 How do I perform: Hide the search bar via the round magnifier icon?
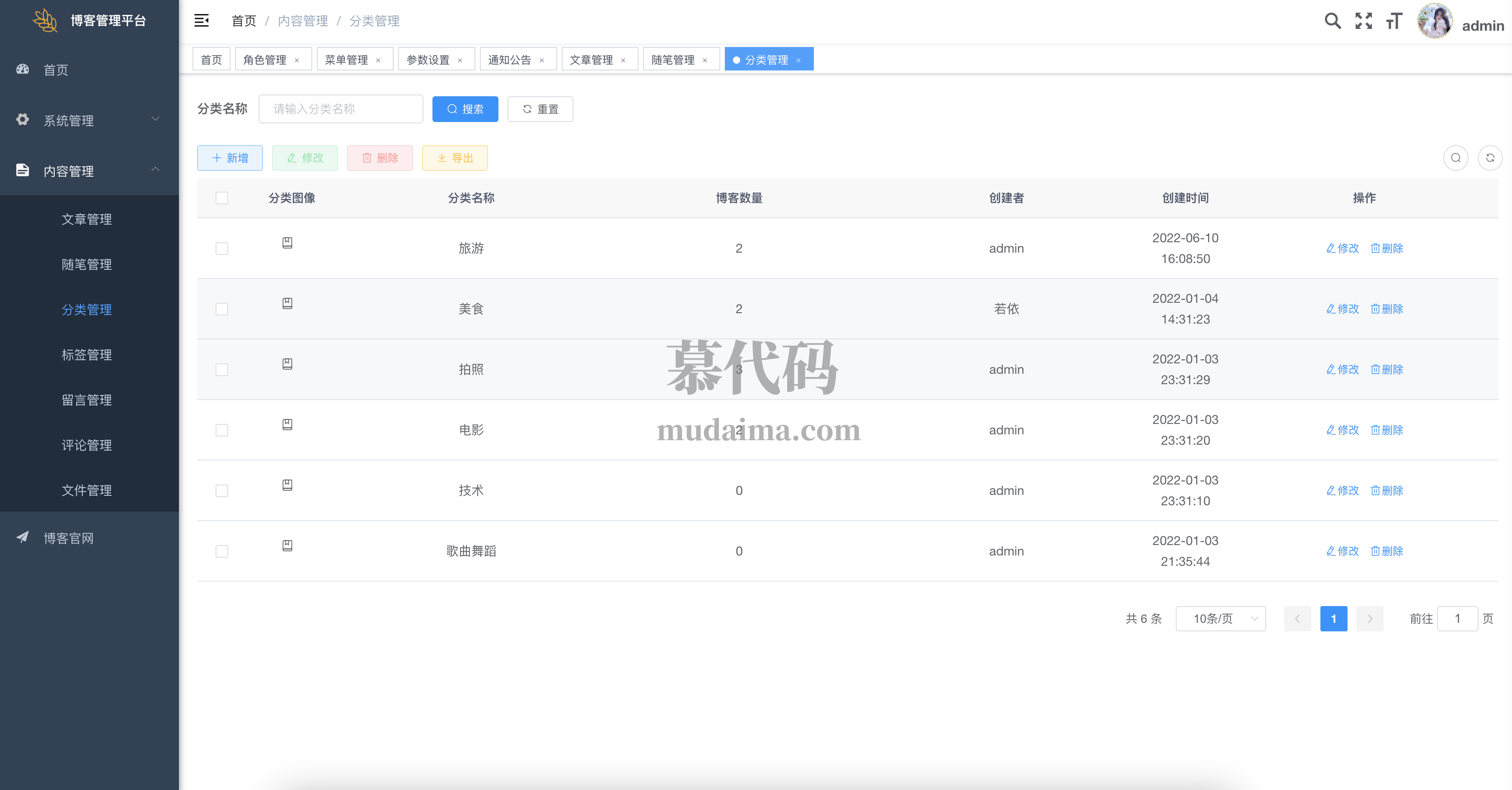click(1456, 158)
